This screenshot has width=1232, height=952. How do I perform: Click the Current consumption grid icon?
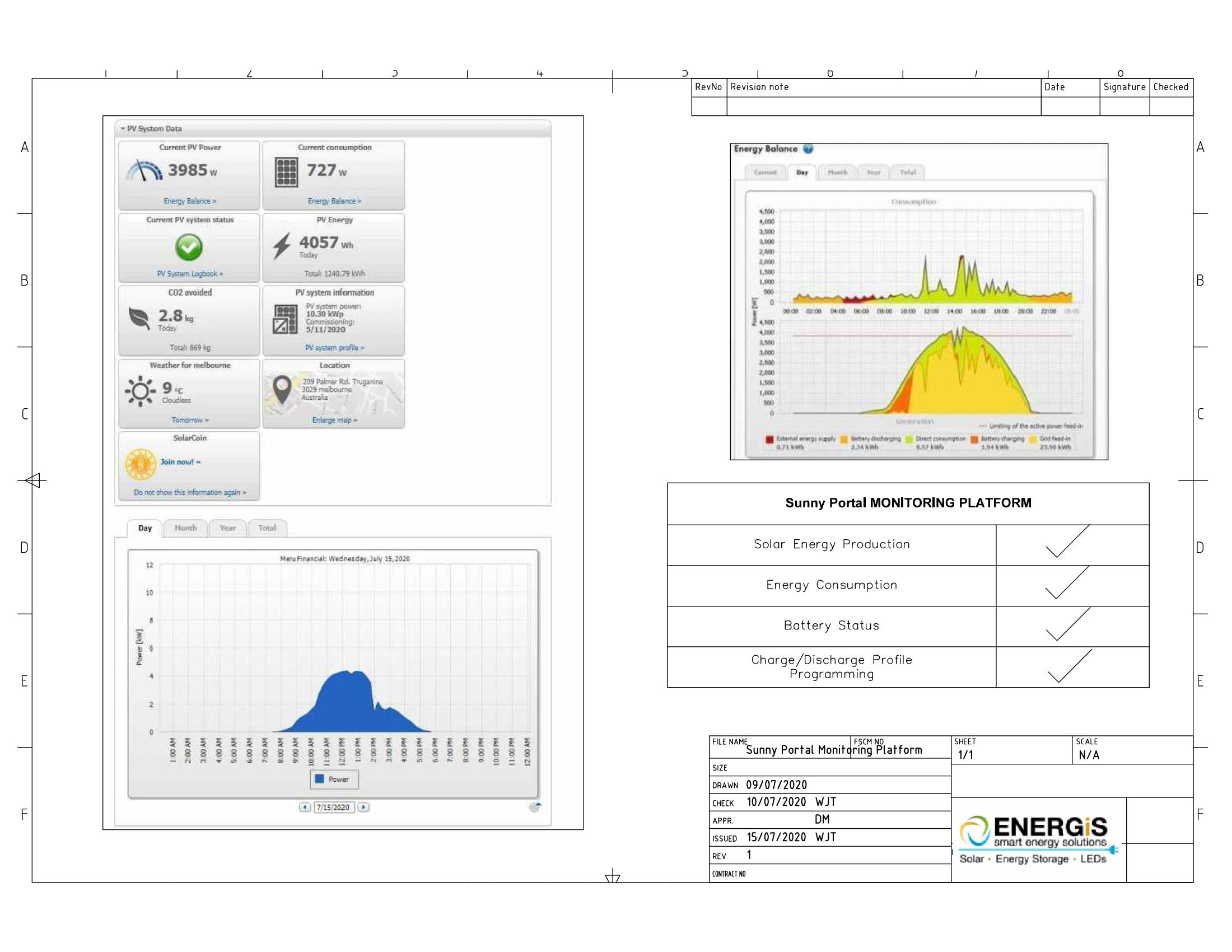click(287, 172)
